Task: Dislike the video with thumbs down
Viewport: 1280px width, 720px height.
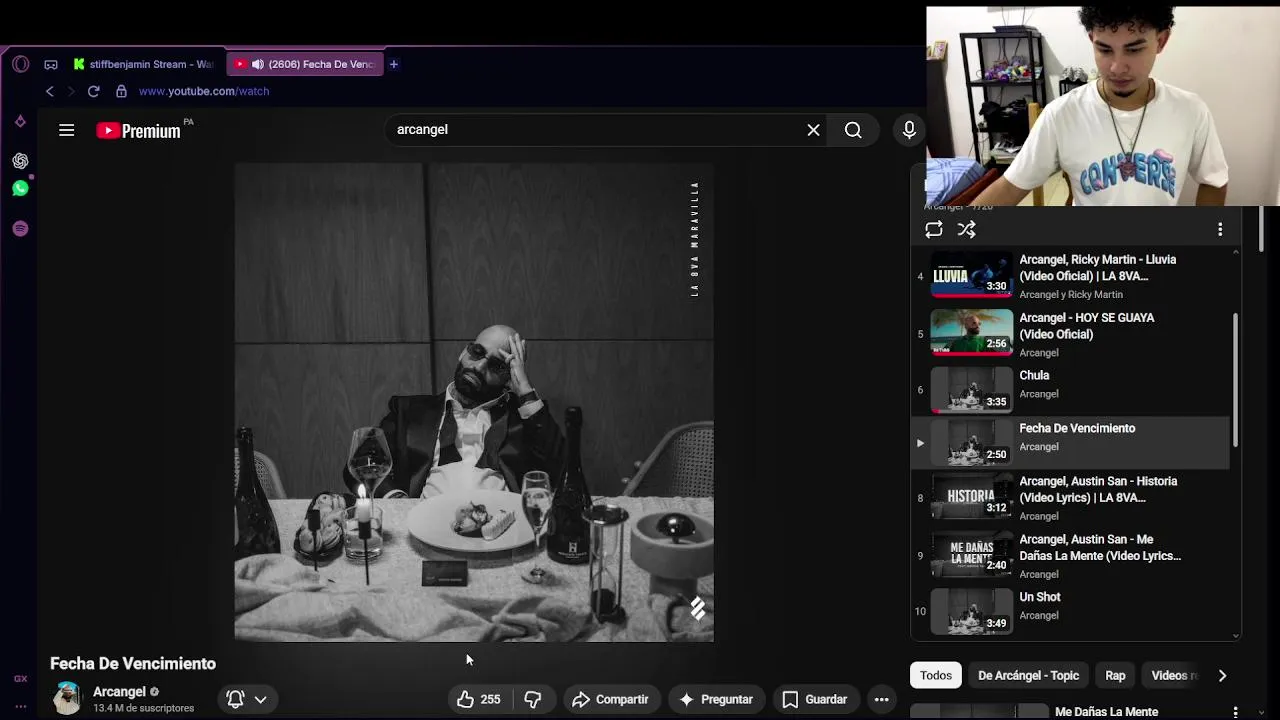Action: 533,699
